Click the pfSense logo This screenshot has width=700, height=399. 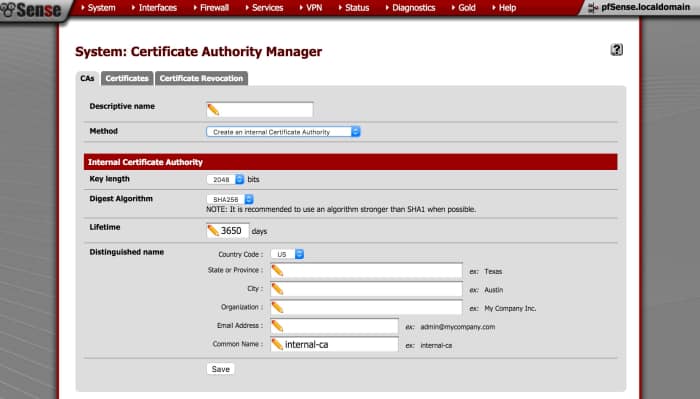pyautogui.click(x=30, y=10)
